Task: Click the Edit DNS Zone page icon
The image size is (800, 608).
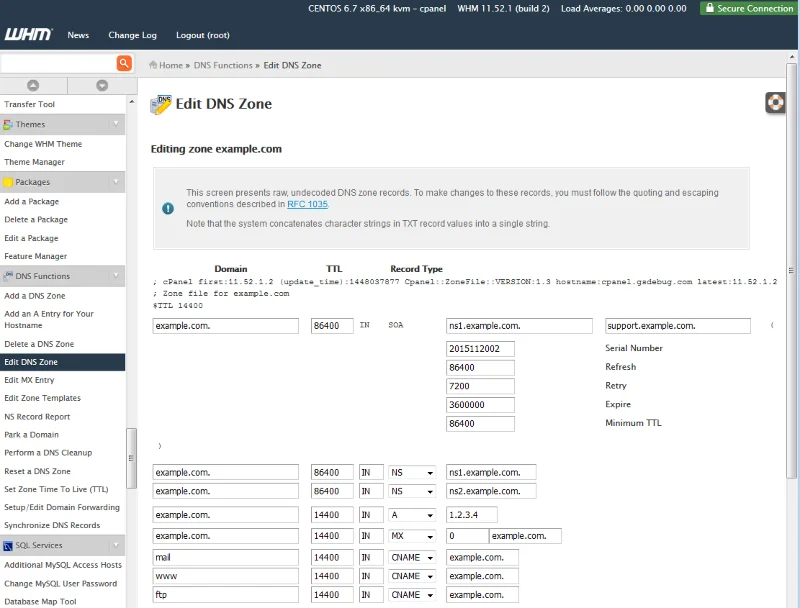Action: (161, 104)
